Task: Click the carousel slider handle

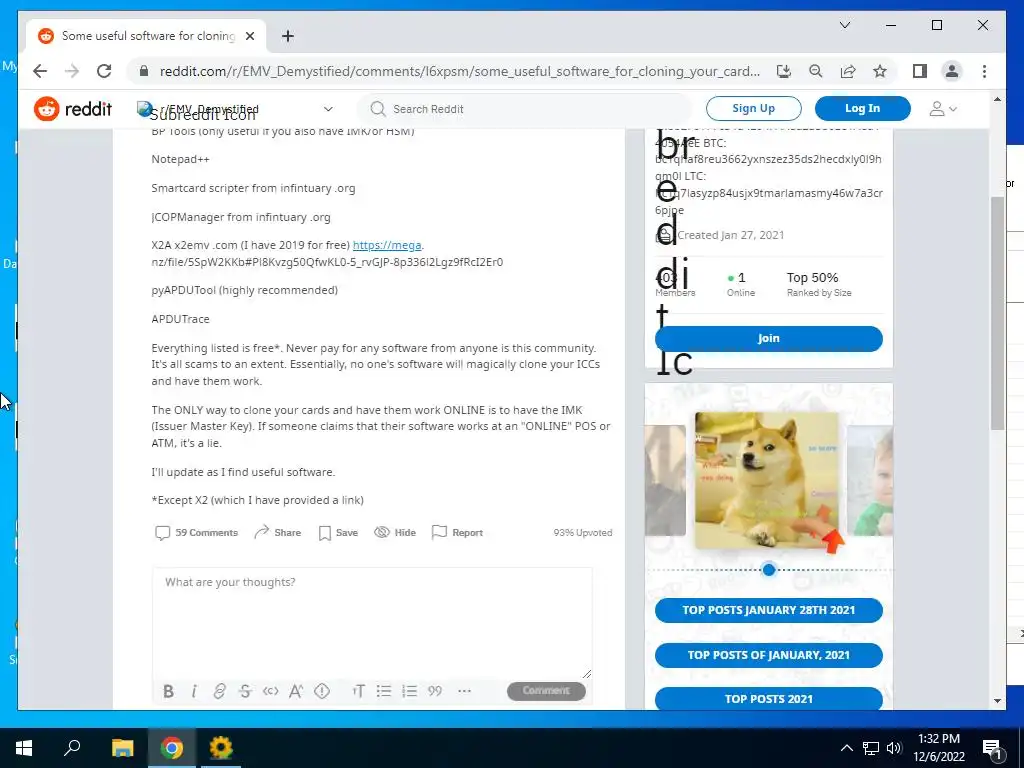Action: point(769,569)
